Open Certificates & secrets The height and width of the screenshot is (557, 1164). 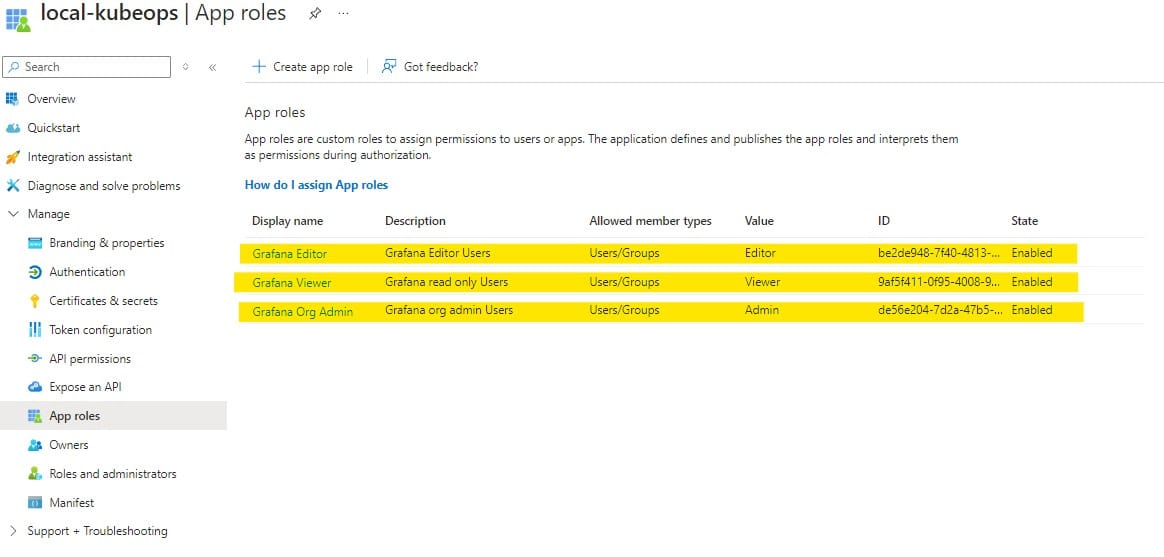click(x=103, y=301)
